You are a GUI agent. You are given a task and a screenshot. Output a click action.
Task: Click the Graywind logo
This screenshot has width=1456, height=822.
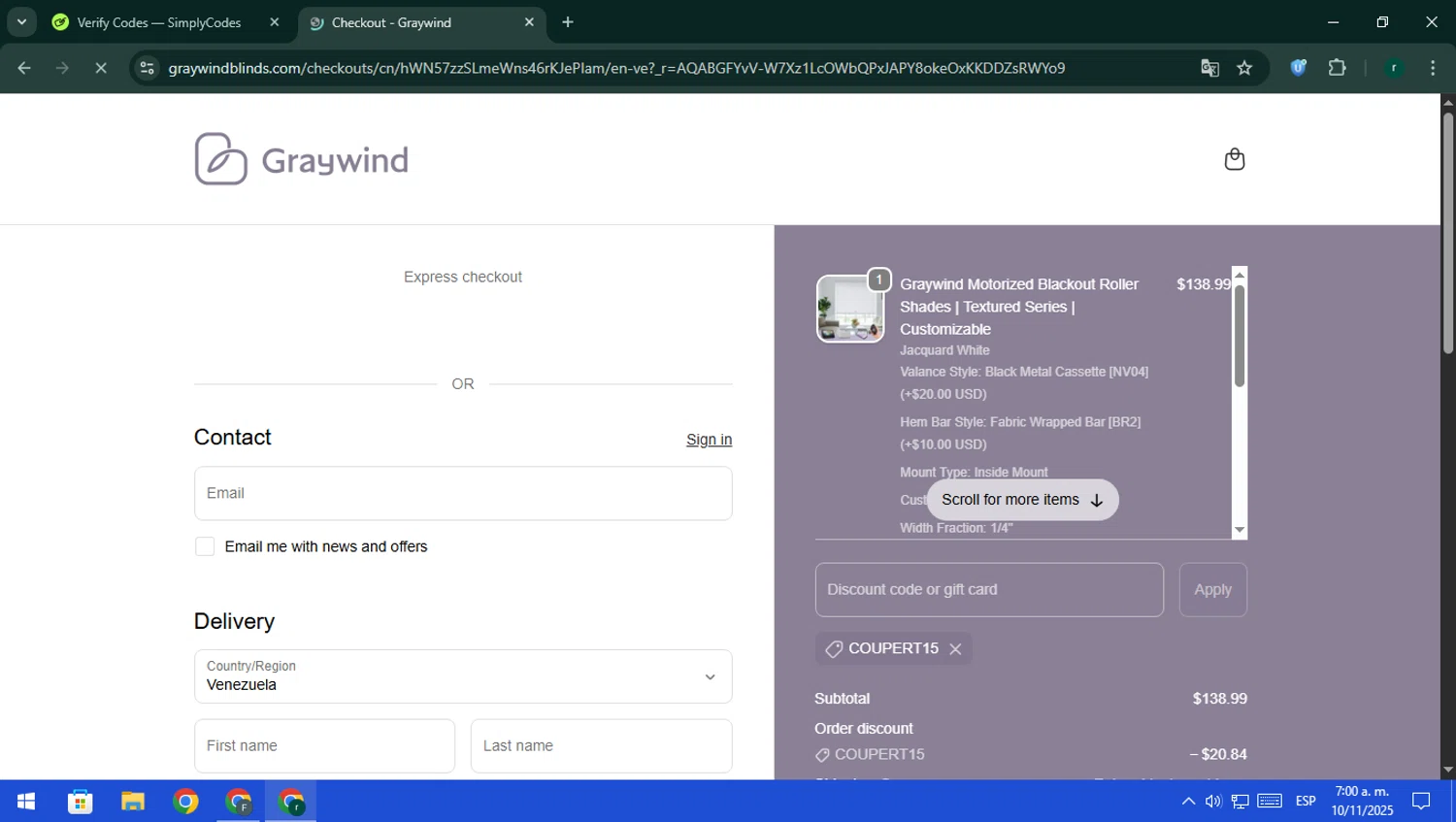301,159
